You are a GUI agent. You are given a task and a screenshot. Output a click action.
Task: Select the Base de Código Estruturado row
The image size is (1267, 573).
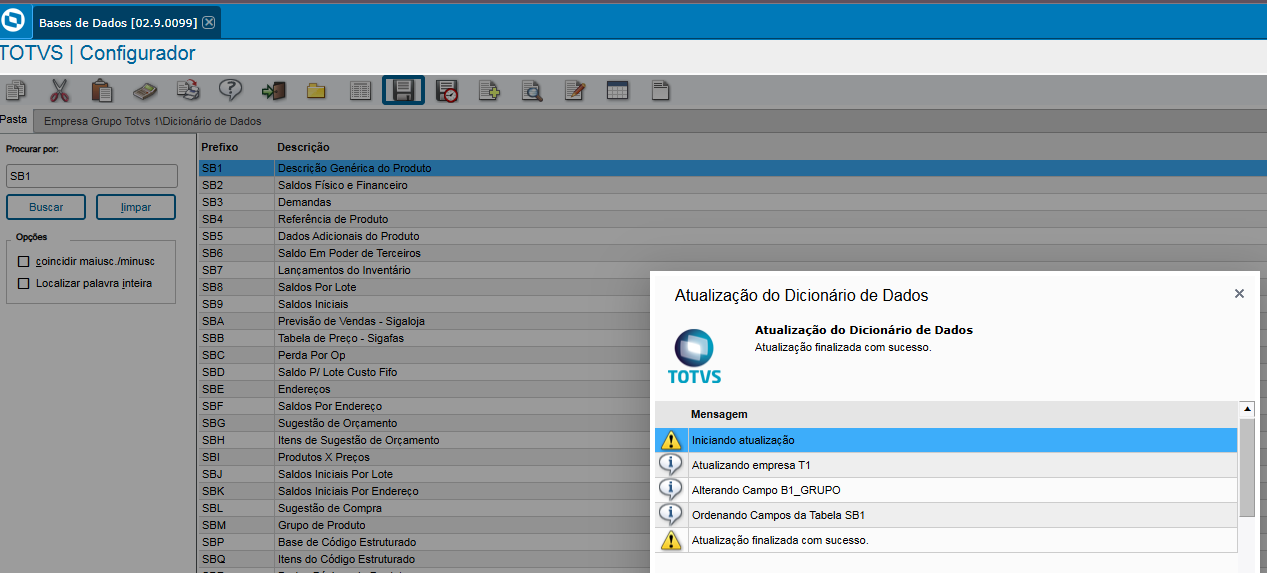[x=424, y=542]
